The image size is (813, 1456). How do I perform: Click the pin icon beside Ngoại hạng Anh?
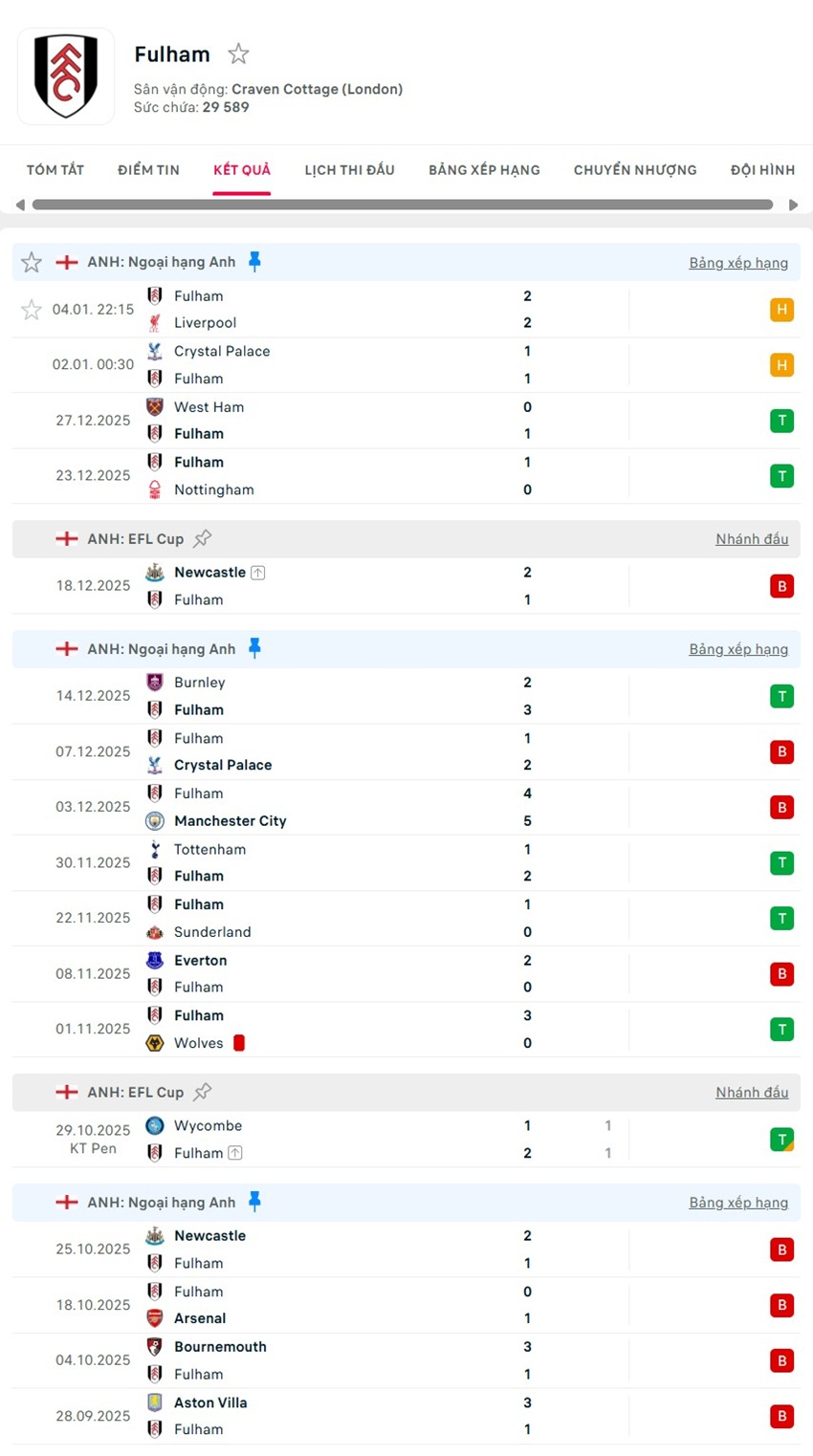255,261
